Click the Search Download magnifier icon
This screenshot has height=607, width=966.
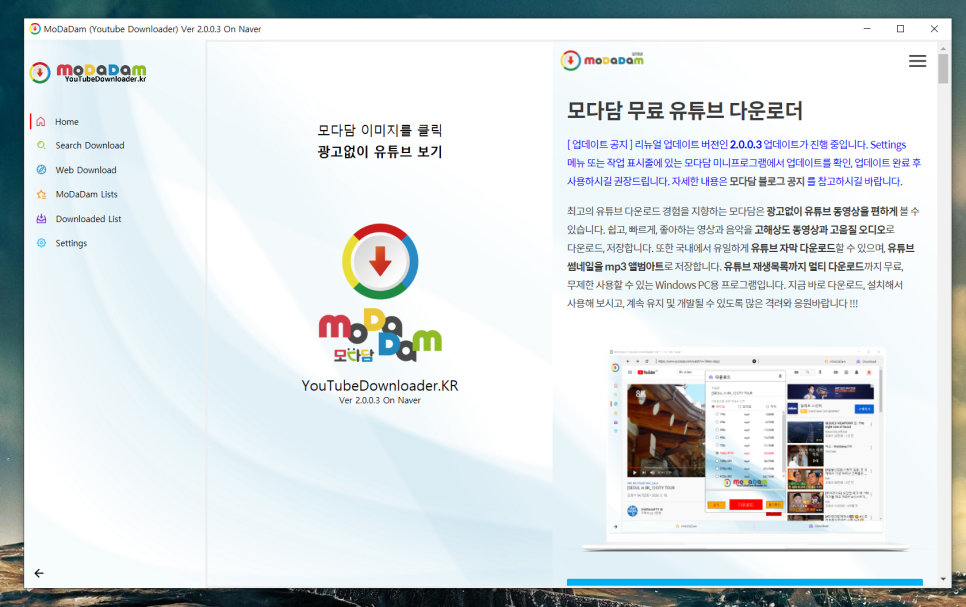pyautogui.click(x=41, y=145)
